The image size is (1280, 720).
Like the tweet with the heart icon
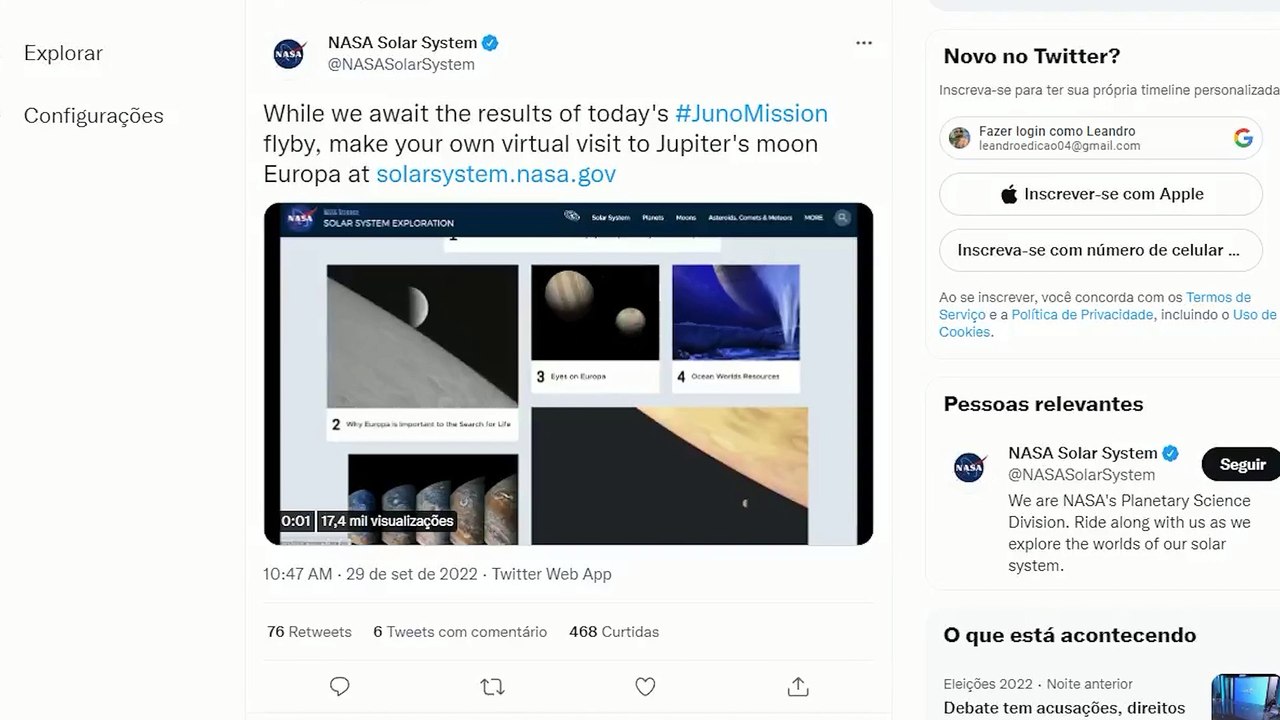(x=645, y=687)
